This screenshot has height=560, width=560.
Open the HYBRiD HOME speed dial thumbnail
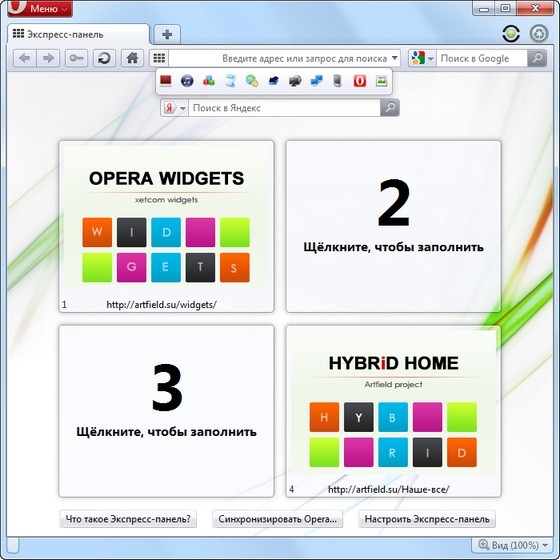click(x=394, y=411)
